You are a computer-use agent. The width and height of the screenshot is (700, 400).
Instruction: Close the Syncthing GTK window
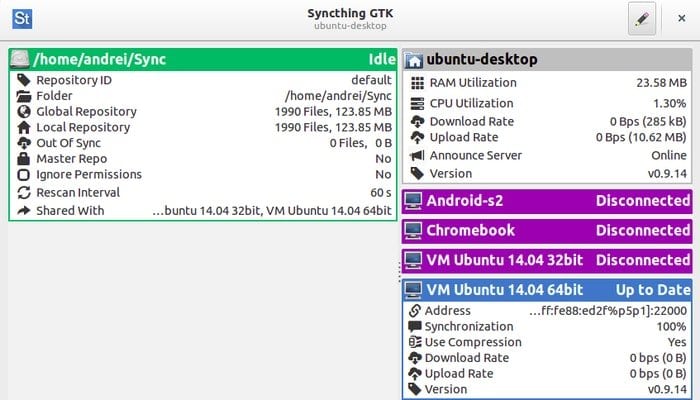pyautogui.click(x=681, y=18)
